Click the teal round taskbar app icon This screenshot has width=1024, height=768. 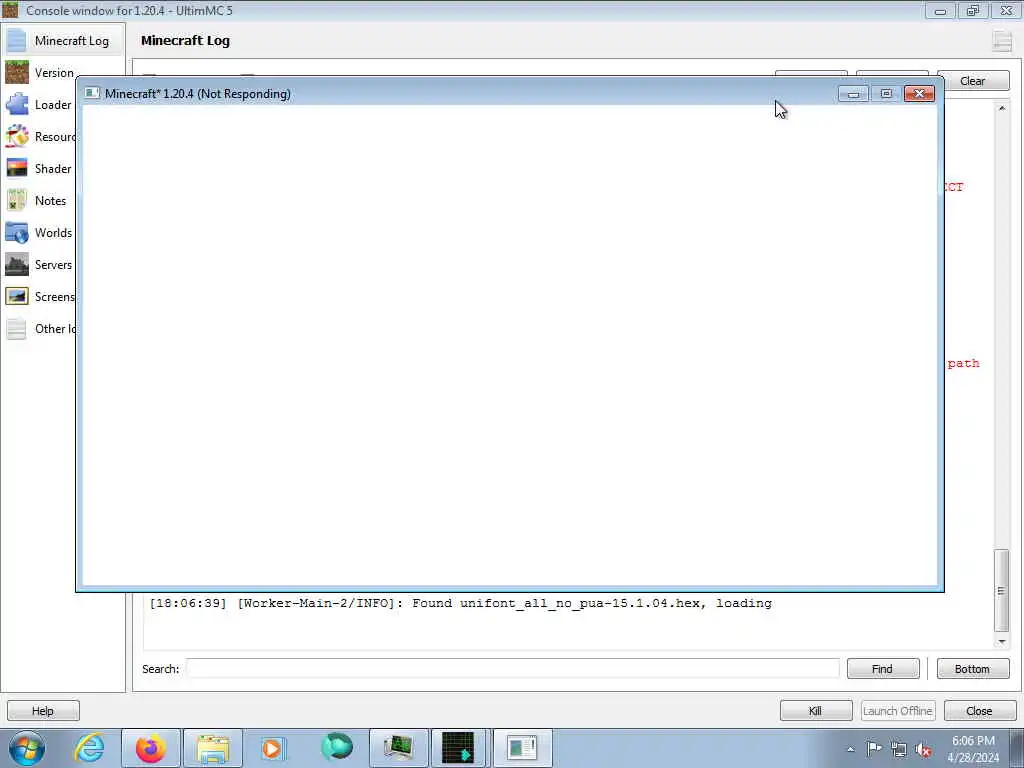point(337,747)
